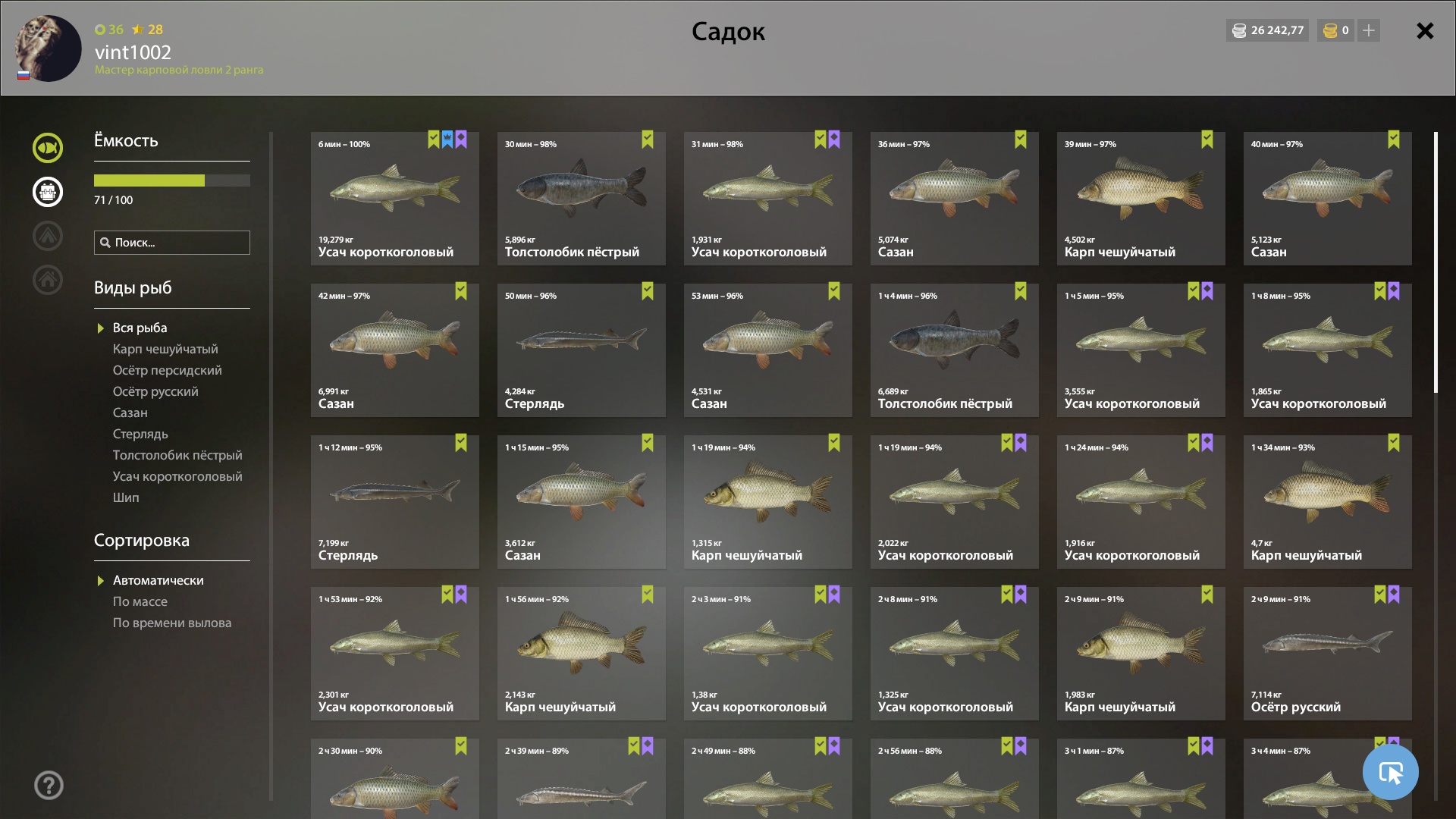Screen dimensions: 1456x819
Task: Select the 19,279 кг Усач короткоголовый card
Action: click(395, 199)
